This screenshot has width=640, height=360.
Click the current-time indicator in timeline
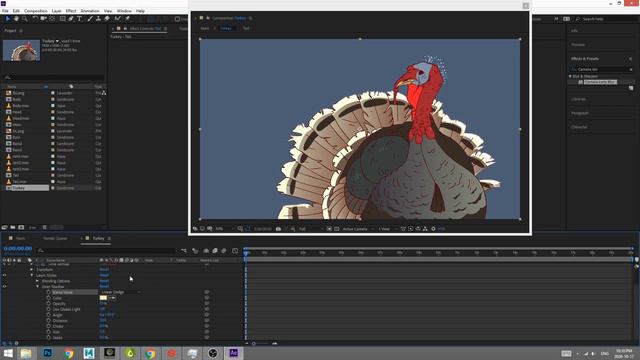(246, 253)
